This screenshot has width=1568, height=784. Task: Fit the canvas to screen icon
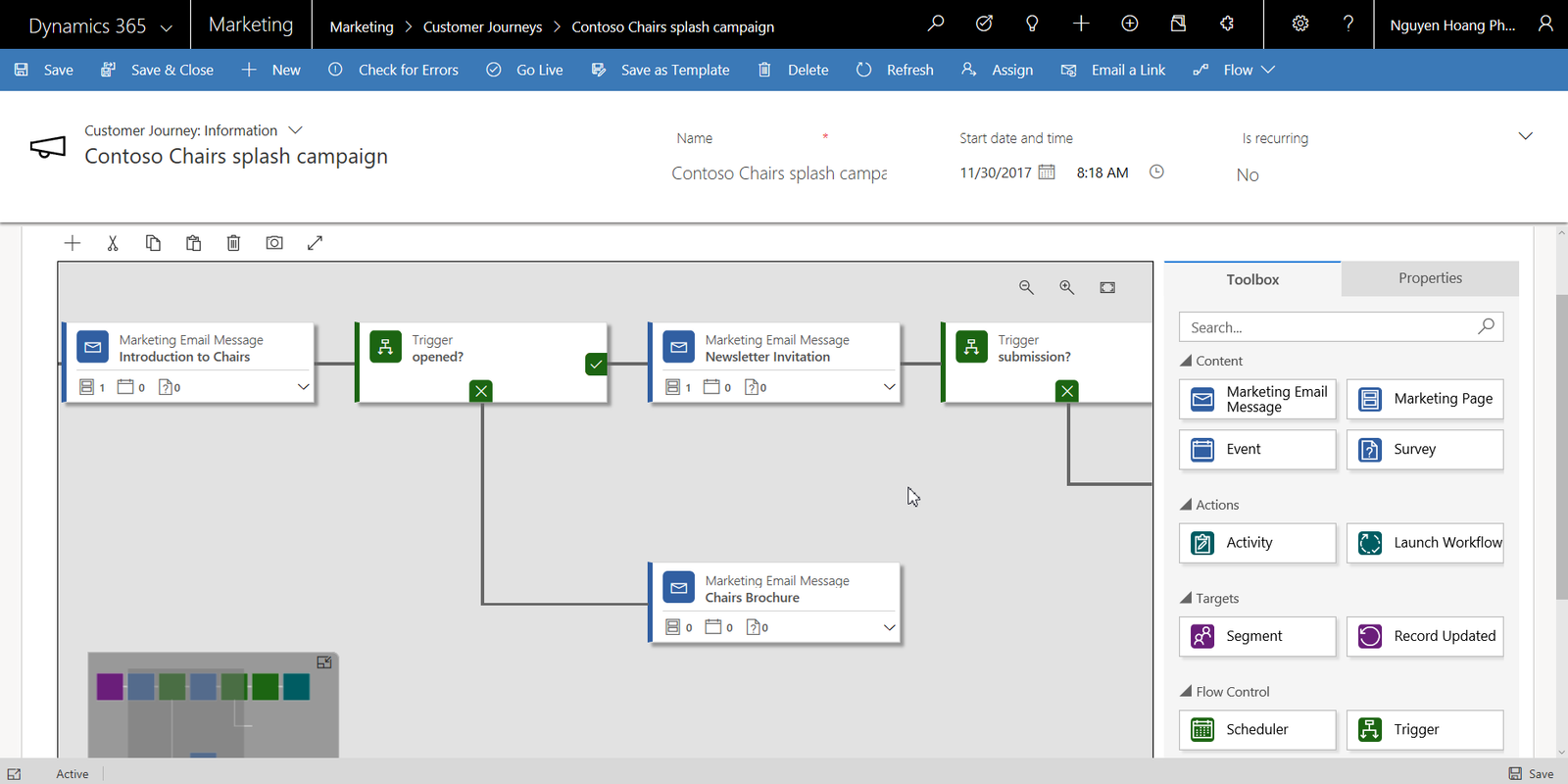1107,287
